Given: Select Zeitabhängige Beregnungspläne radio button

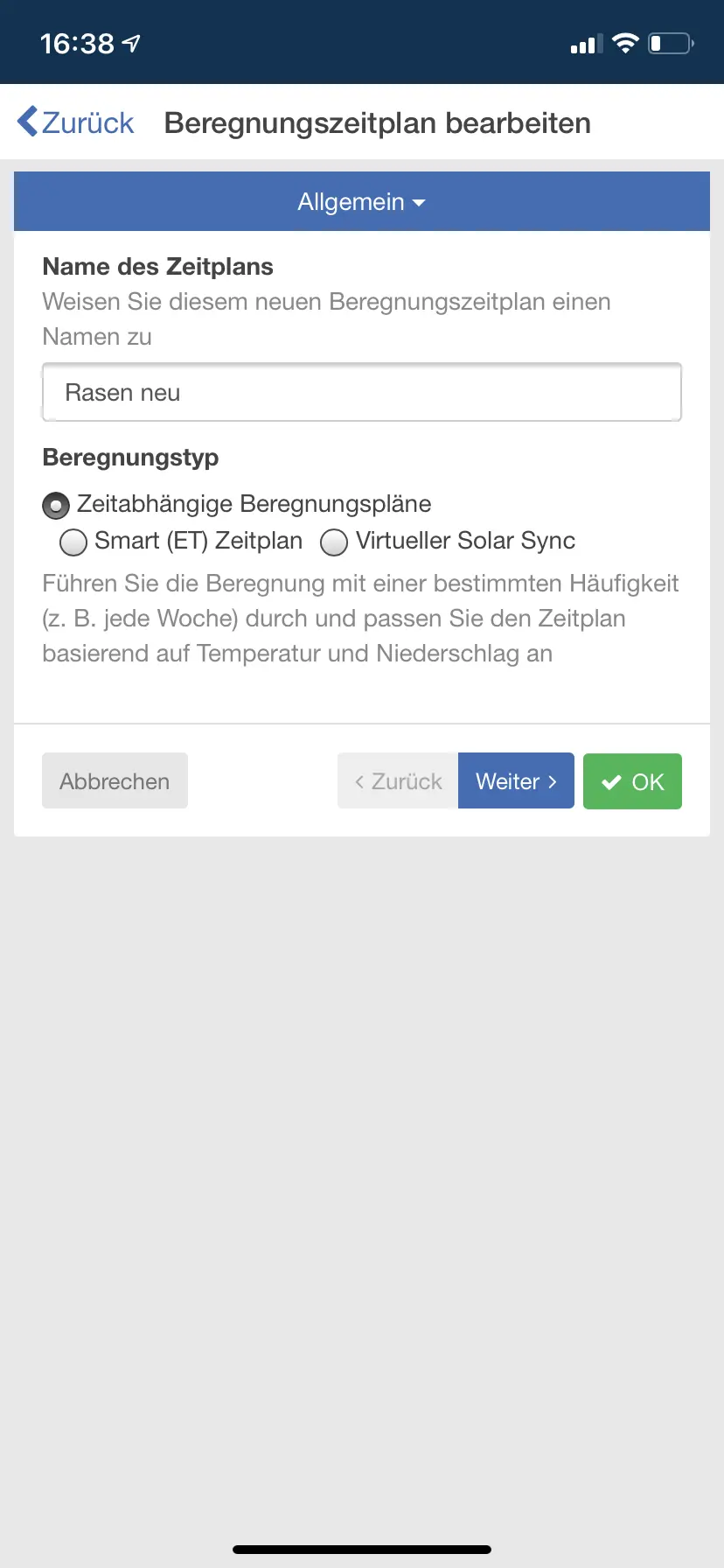Looking at the screenshot, I should pyautogui.click(x=56, y=505).
